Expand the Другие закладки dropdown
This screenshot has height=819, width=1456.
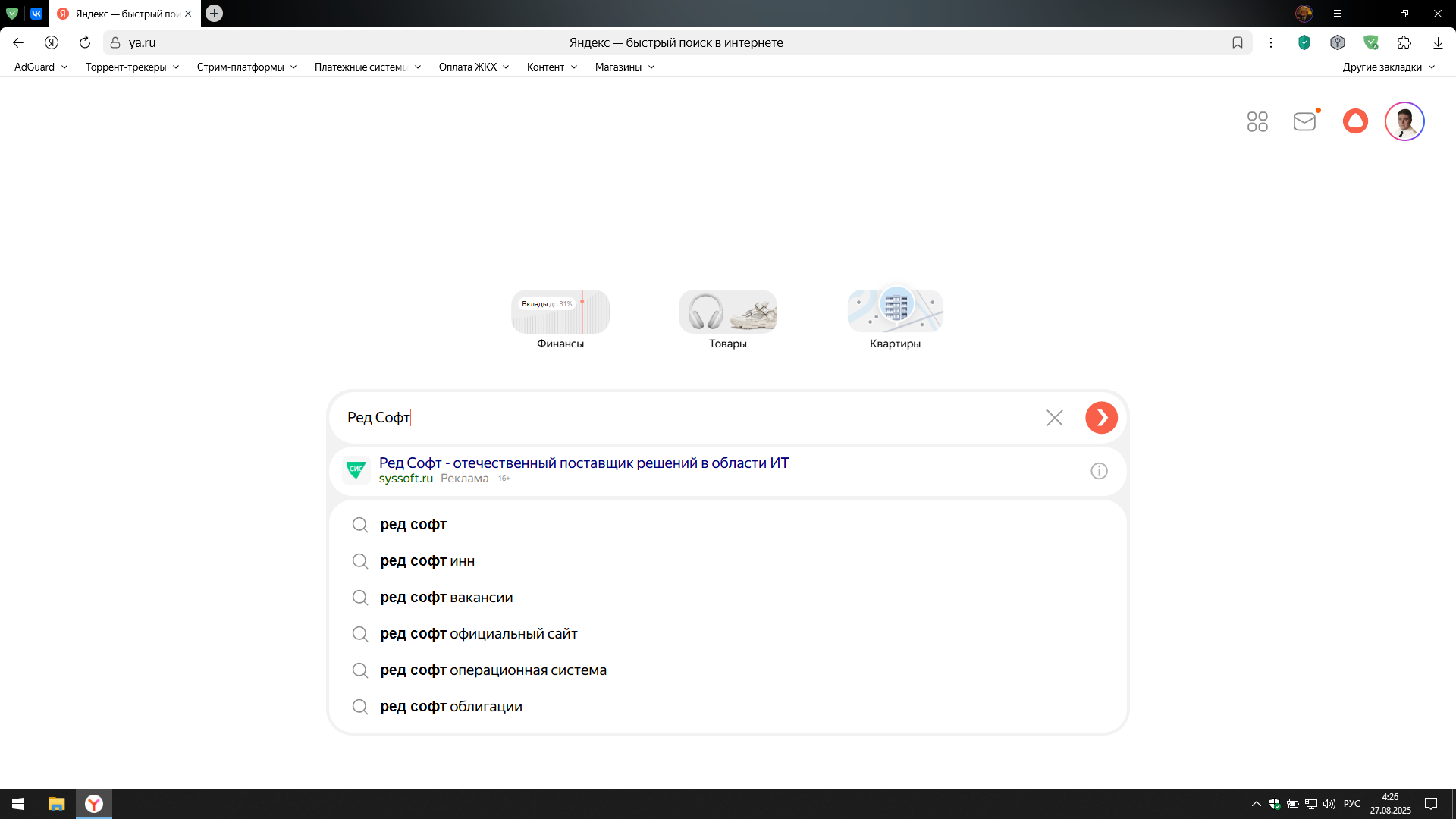pyautogui.click(x=1387, y=67)
